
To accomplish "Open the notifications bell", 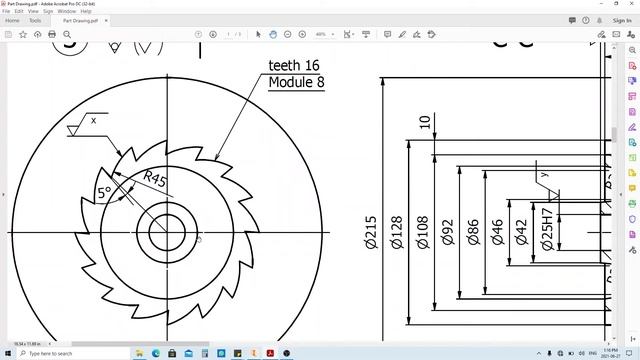I will pyautogui.click(x=600, y=20).
